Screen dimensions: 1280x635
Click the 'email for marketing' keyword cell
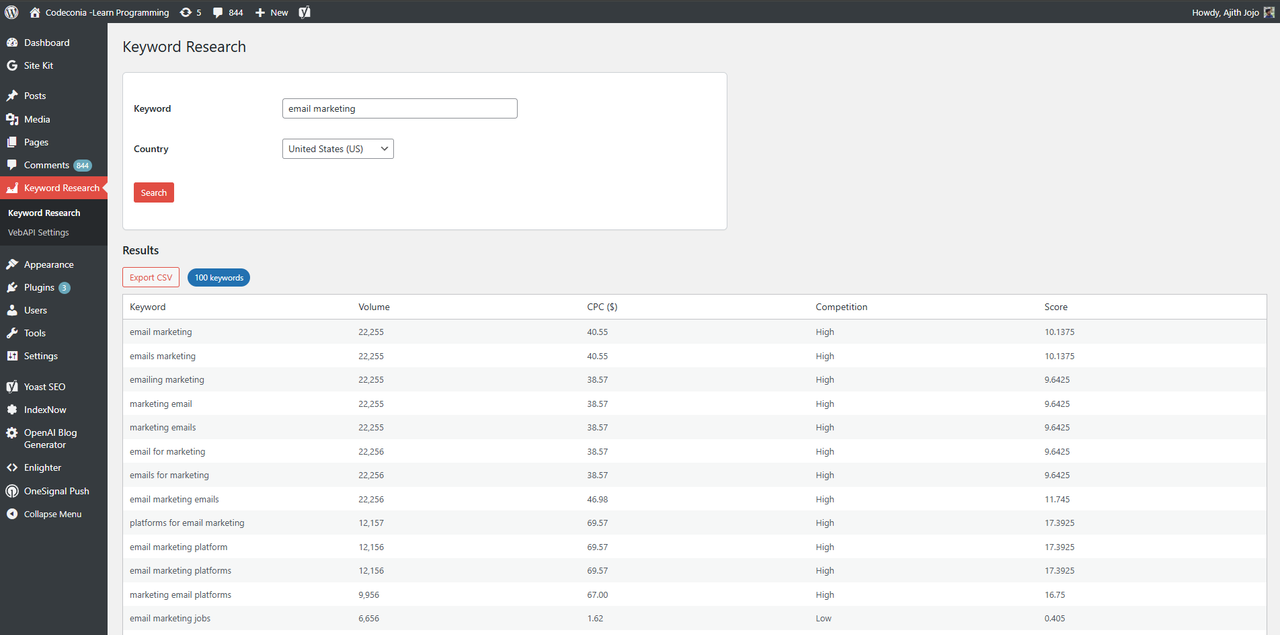point(167,452)
